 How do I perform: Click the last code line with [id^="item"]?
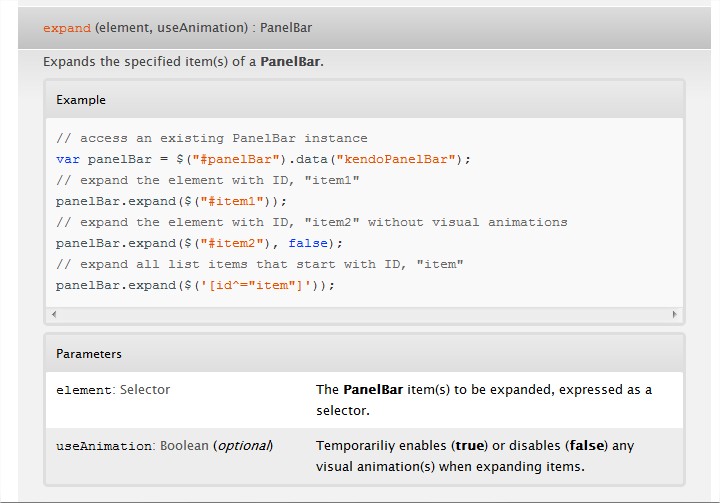[195, 285]
